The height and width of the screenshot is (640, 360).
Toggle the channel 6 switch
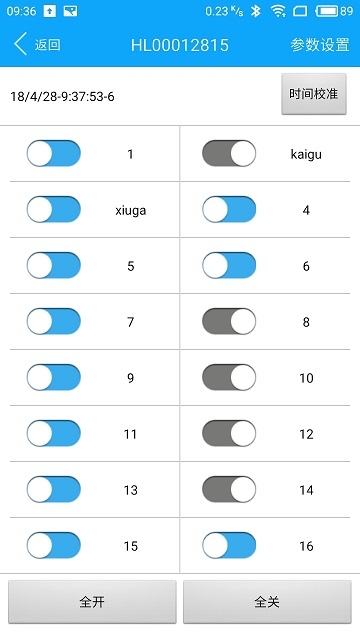[x=229, y=265]
